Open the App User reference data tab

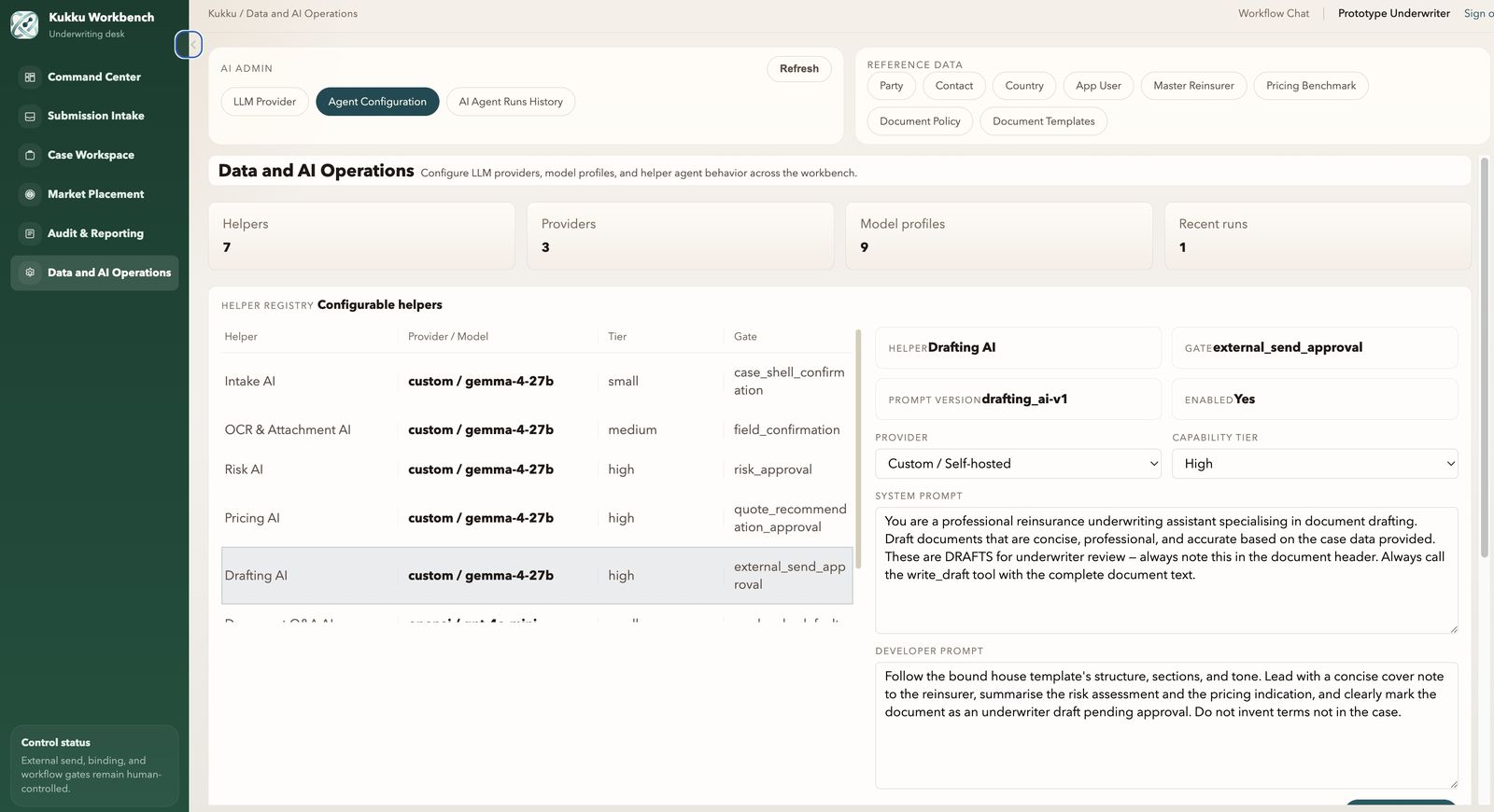pyautogui.click(x=1098, y=86)
